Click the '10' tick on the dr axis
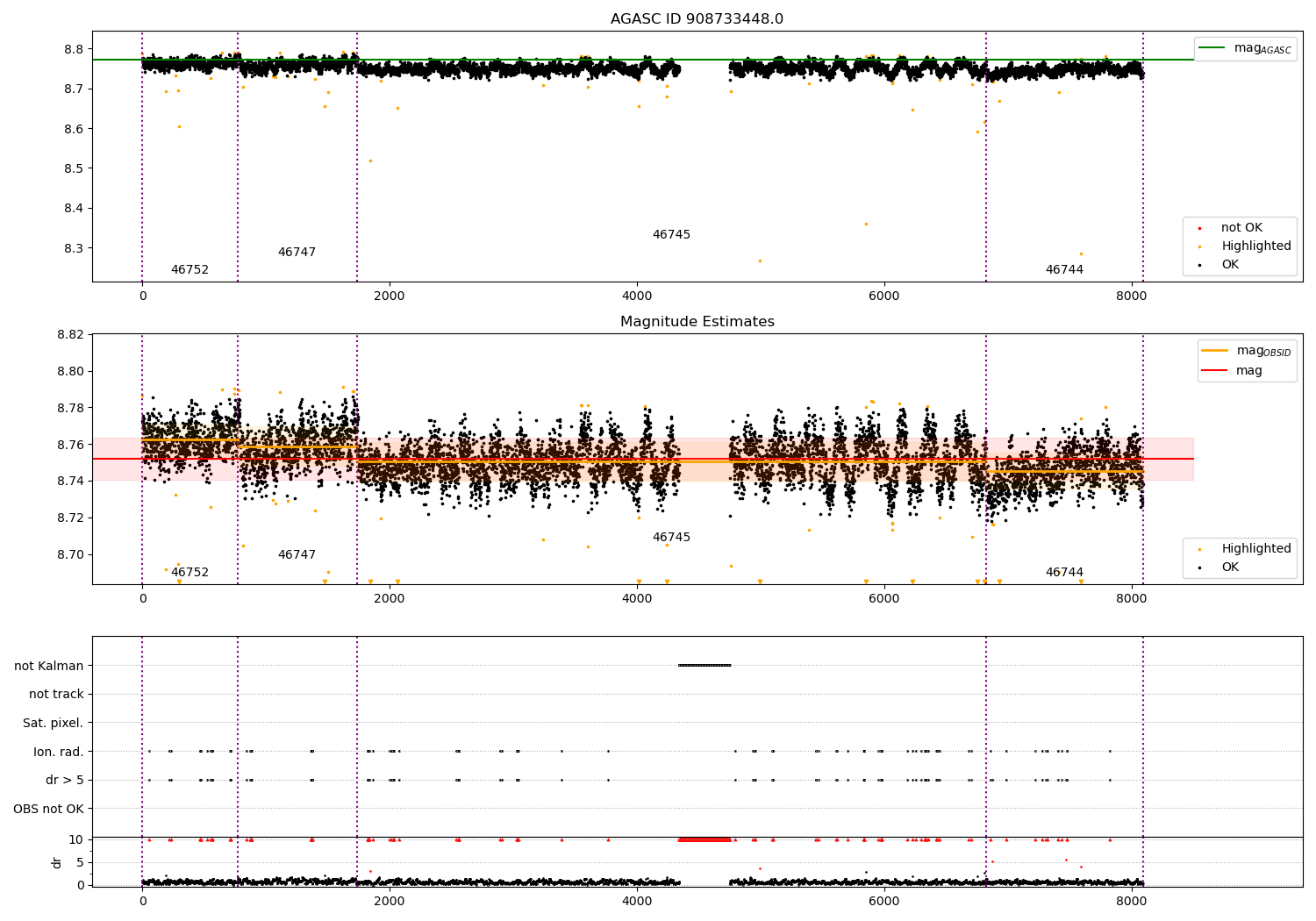This screenshot has width=1316, height=921. tap(76, 839)
